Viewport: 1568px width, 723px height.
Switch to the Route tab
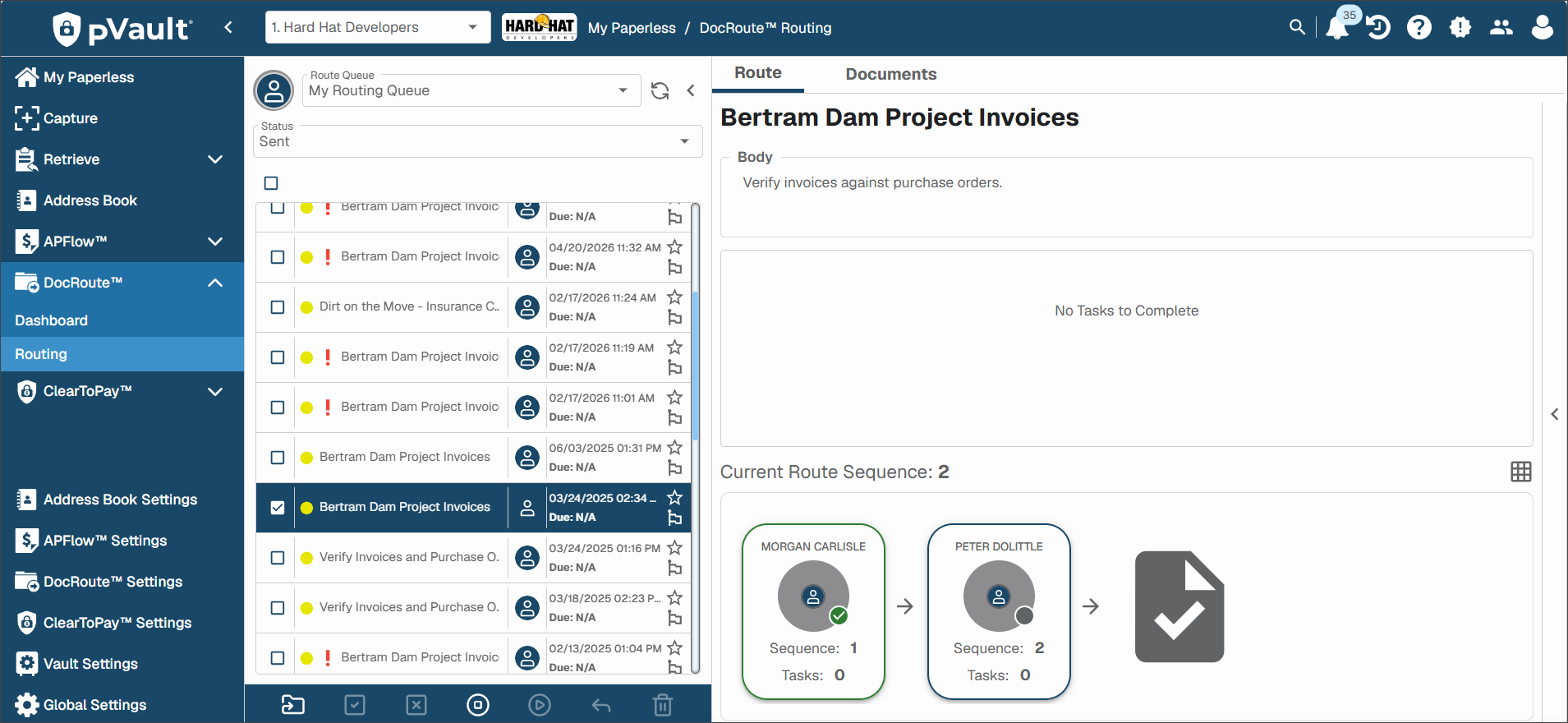click(x=758, y=73)
